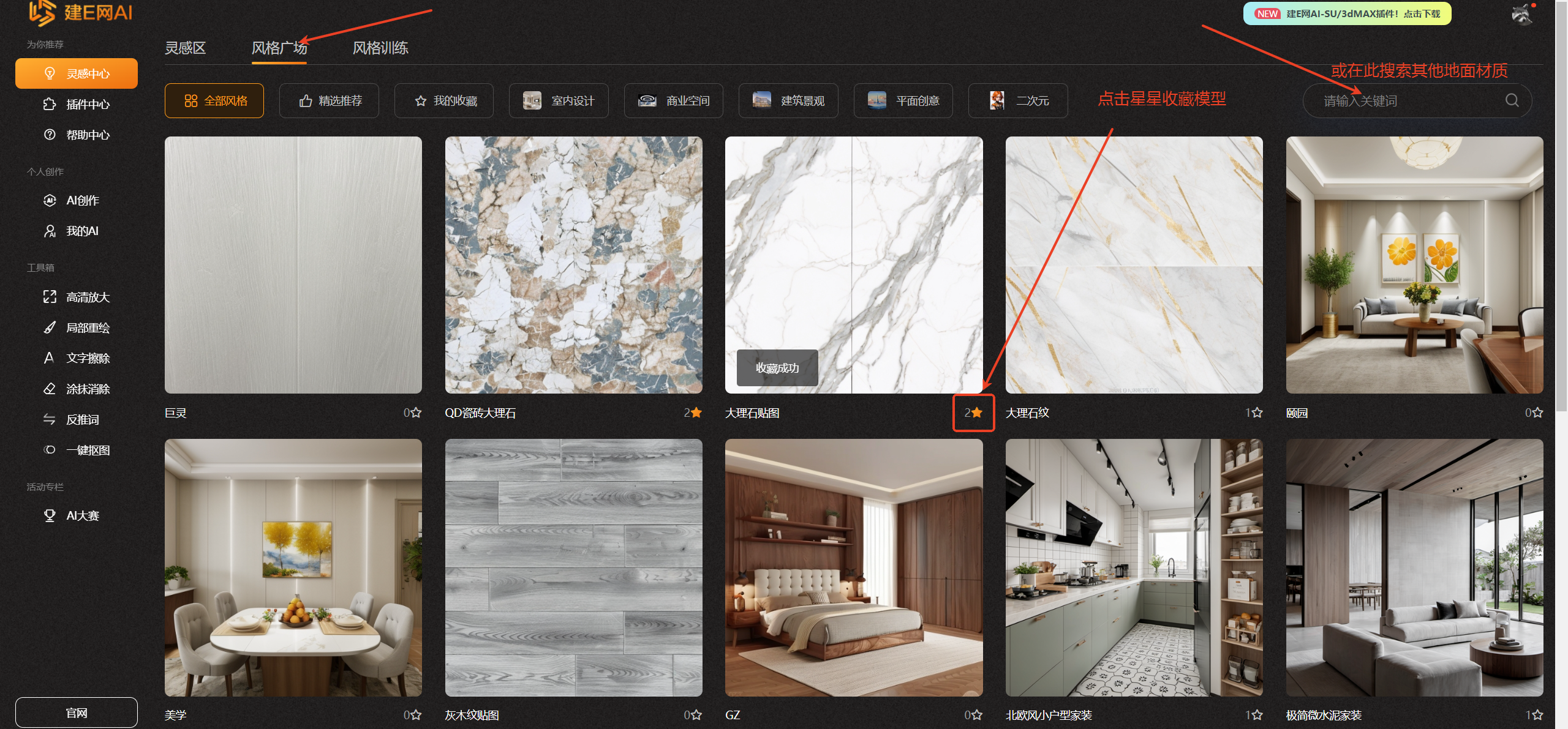The image size is (1568, 729).
Task: Switch to 风格训练 tab
Action: pyautogui.click(x=380, y=48)
